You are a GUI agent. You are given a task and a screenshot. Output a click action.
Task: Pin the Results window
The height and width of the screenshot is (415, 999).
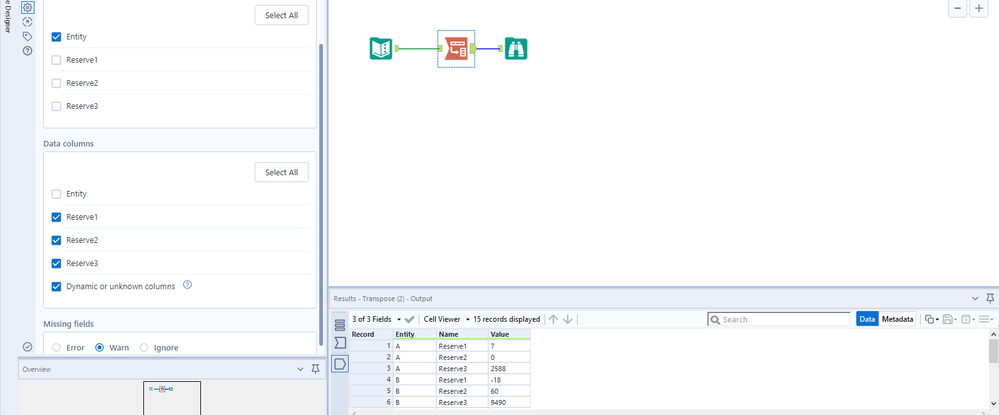click(x=989, y=298)
